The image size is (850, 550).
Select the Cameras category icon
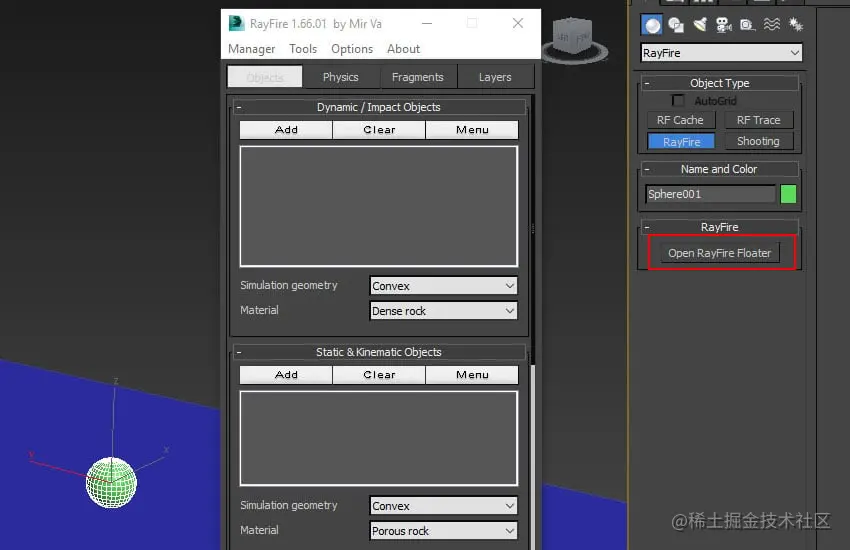pos(724,25)
